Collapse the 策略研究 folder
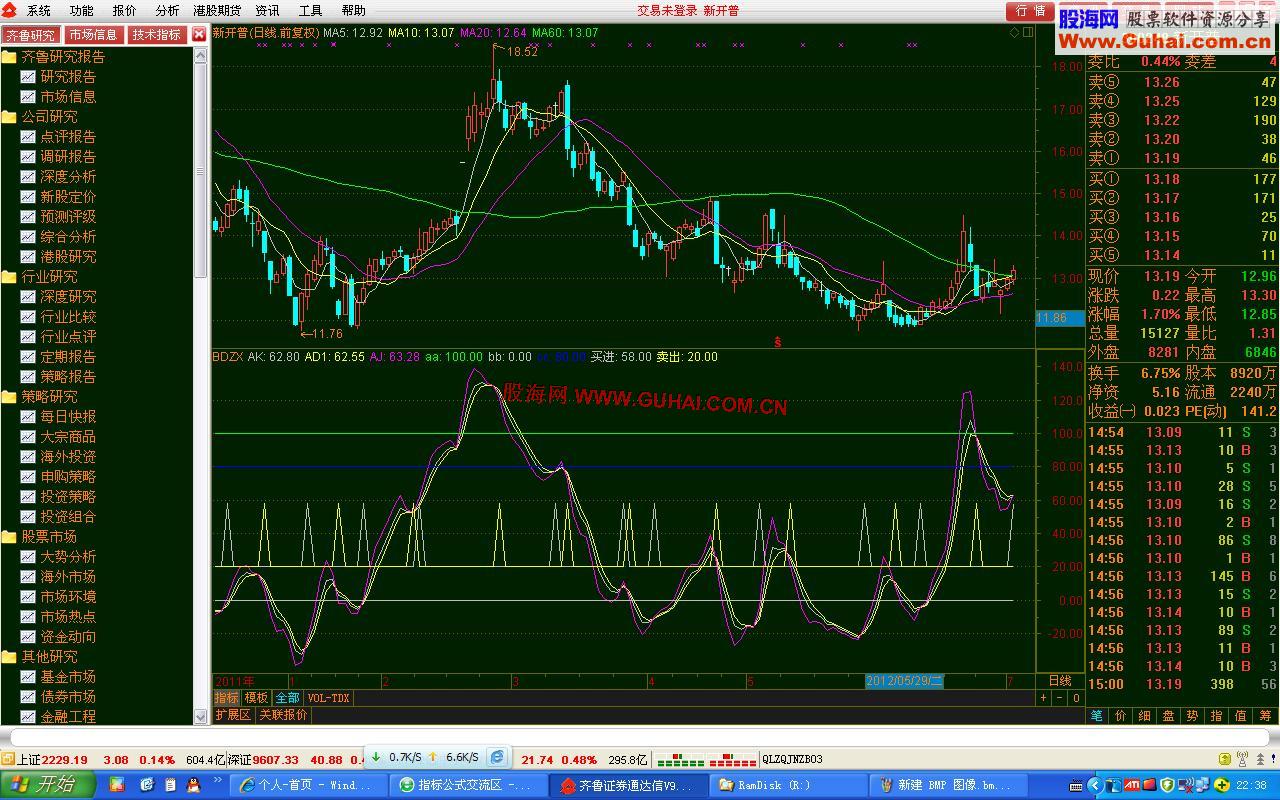 9,397
